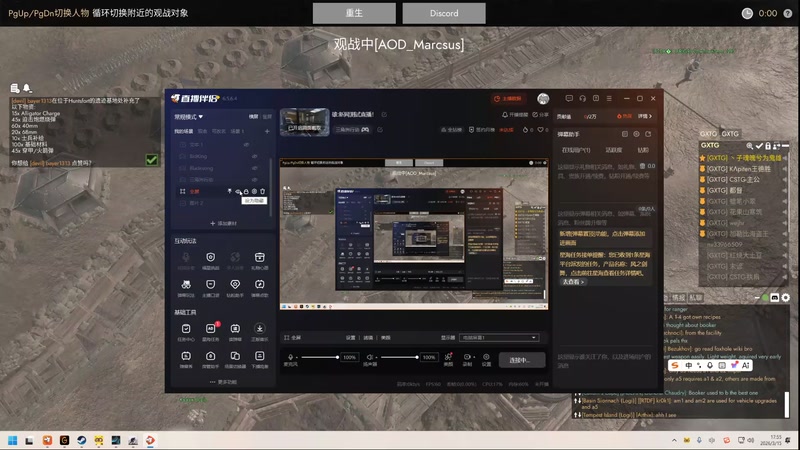
Task: Click the user avatar in streaming app header
Action: point(543,98)
